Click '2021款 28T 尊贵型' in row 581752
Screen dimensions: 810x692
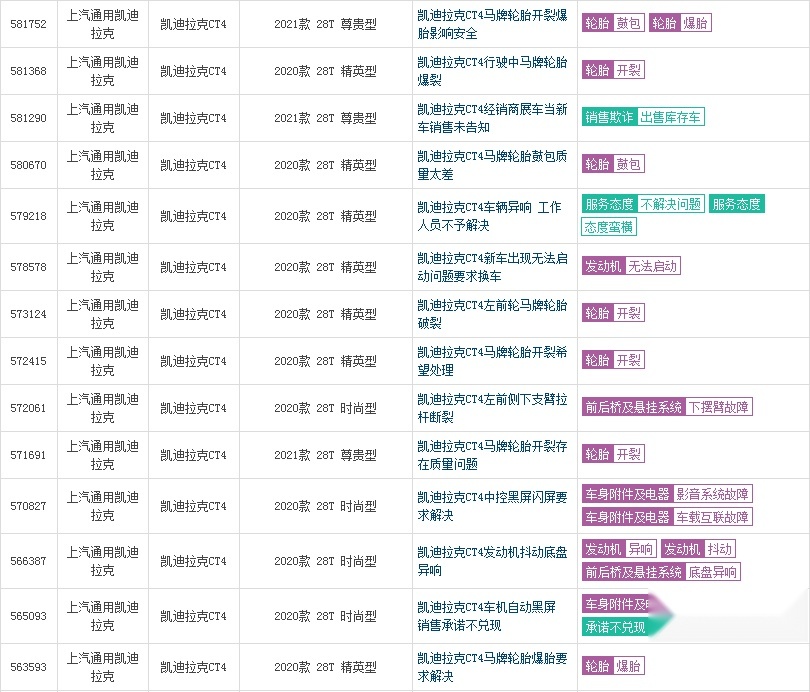tap(325, 24)
